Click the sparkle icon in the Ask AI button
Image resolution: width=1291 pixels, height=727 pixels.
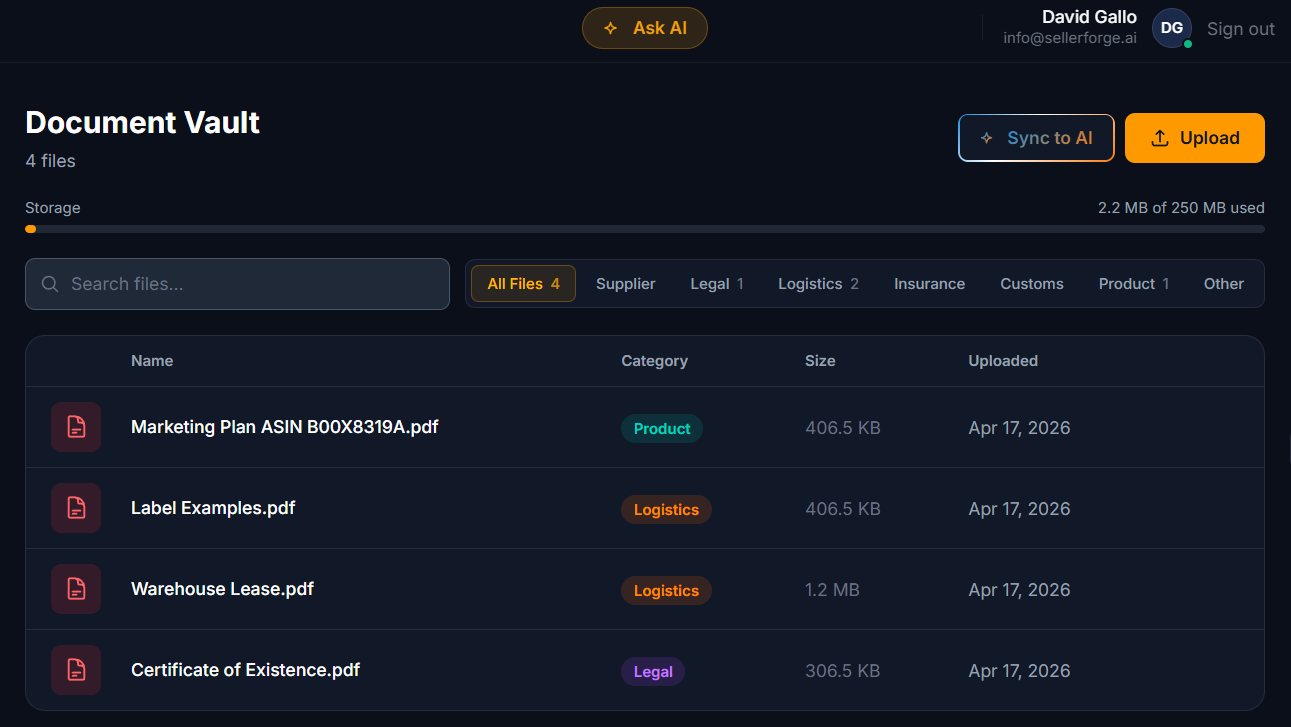610,28
